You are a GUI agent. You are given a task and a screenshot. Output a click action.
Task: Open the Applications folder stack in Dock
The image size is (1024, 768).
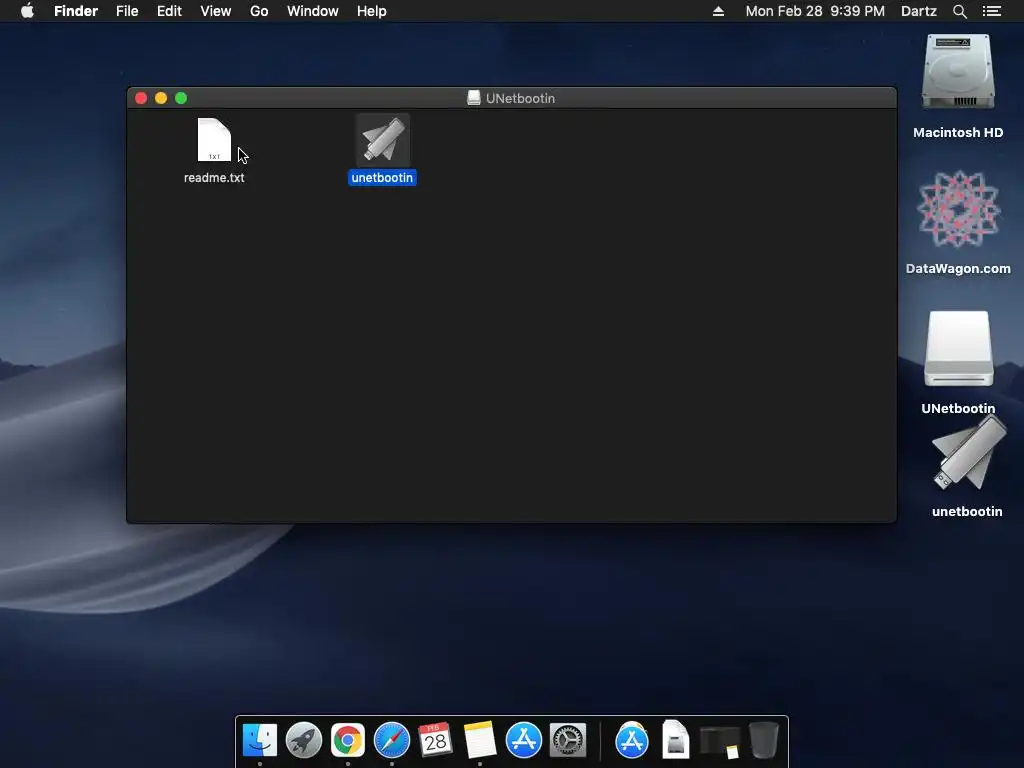point(632,741)
